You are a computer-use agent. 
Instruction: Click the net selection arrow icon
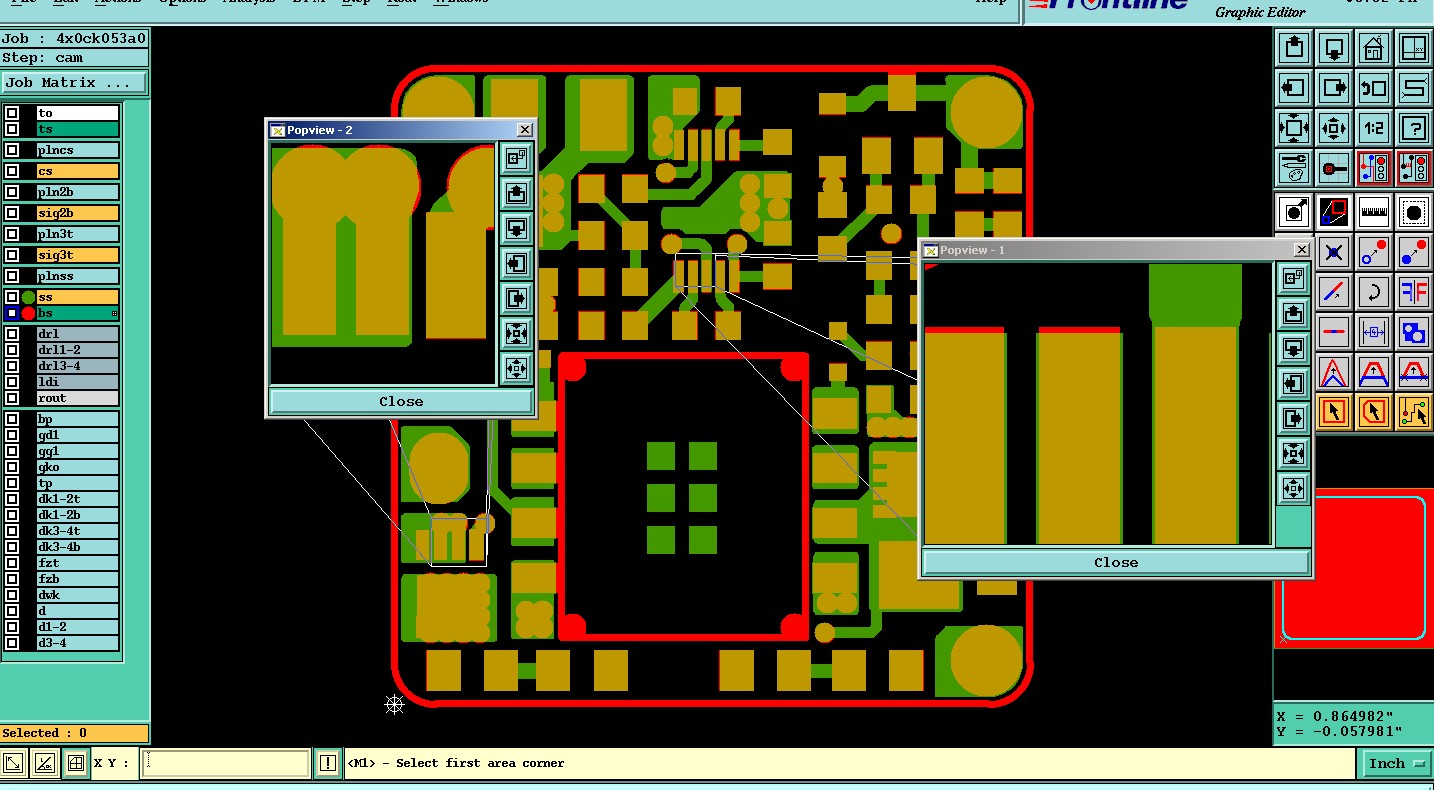[x=1413, y=411]
